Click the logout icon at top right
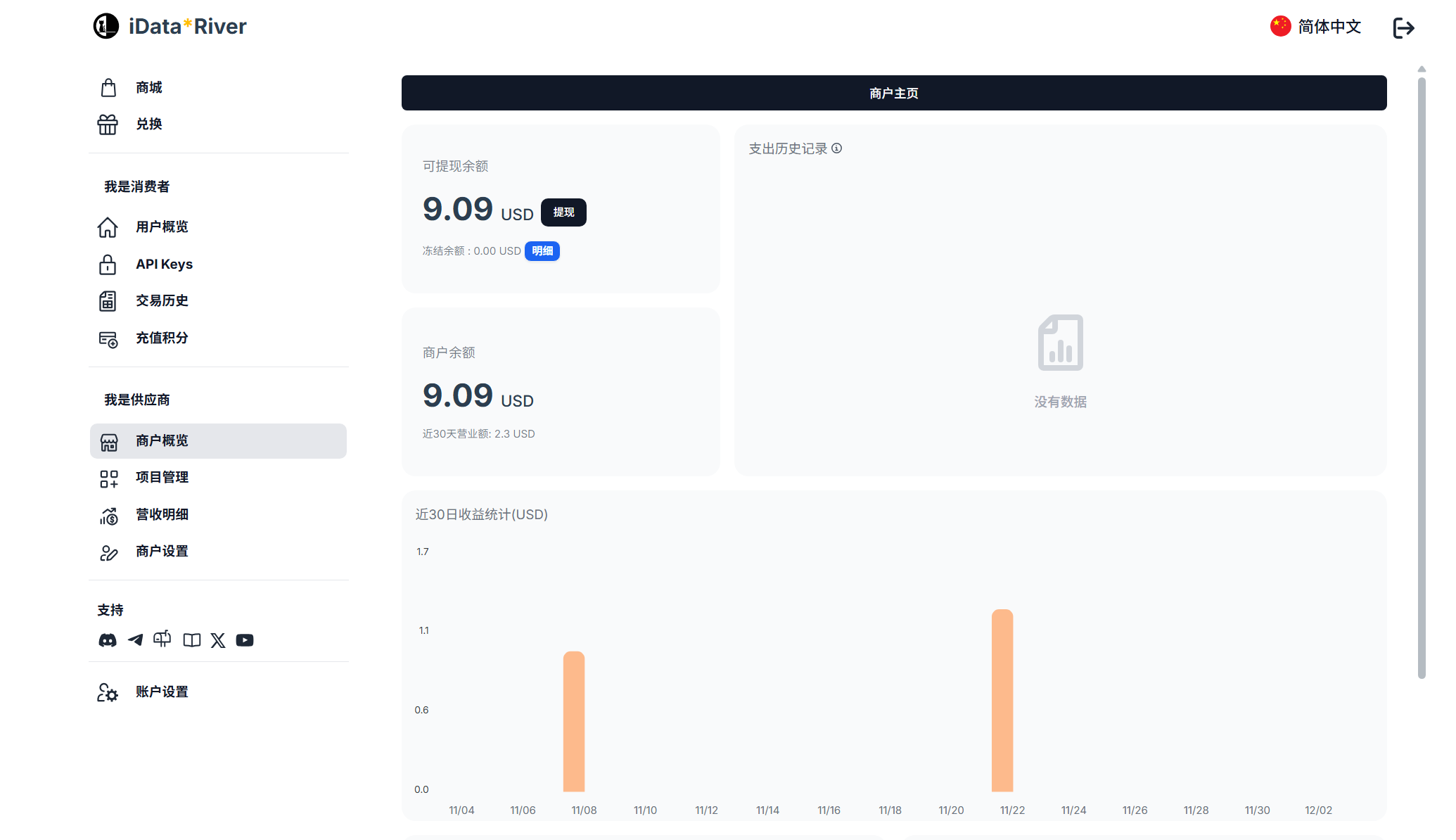 pyautogui.click(x=1403, y=27)
